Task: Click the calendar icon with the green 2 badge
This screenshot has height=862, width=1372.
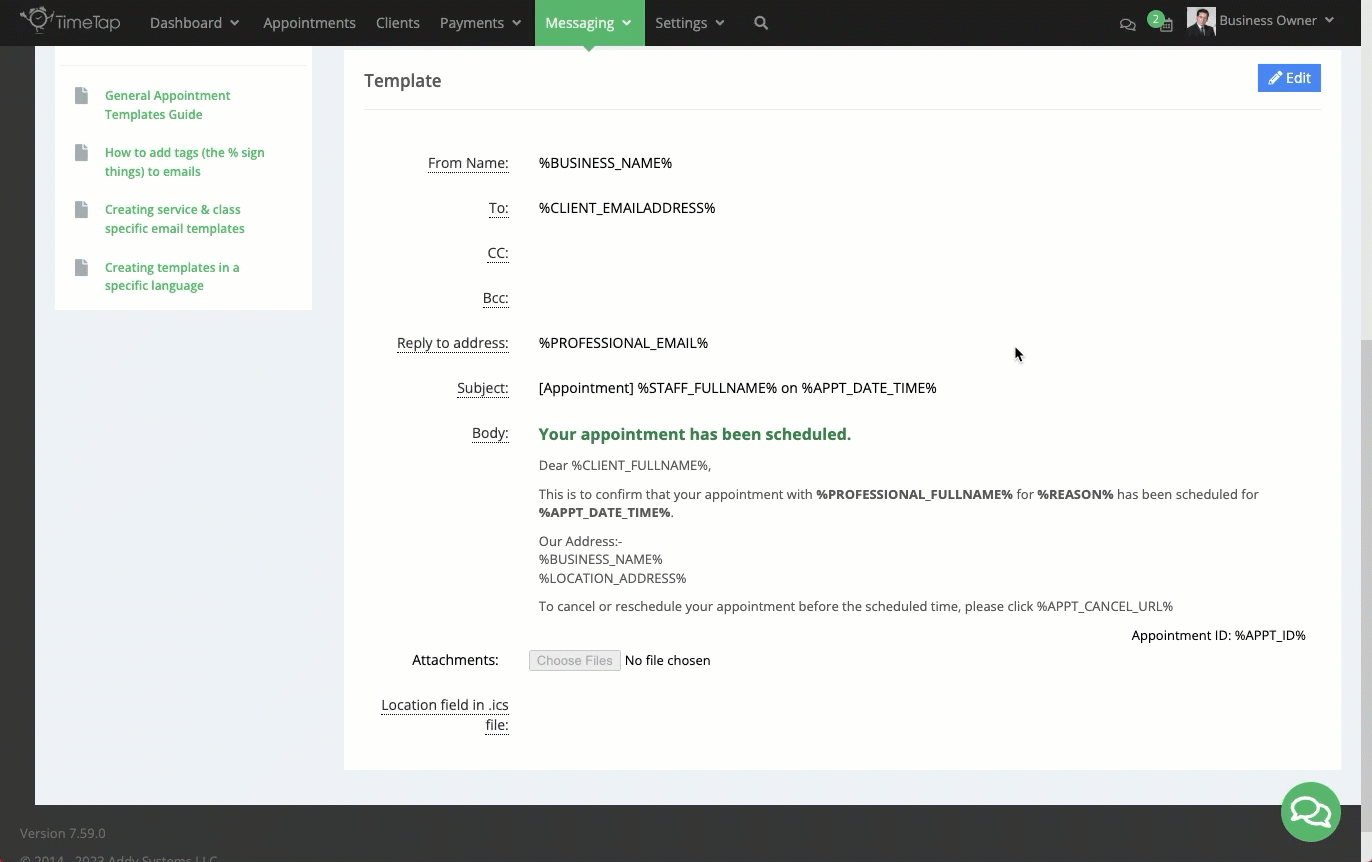Action: (x=1163, y=26)
